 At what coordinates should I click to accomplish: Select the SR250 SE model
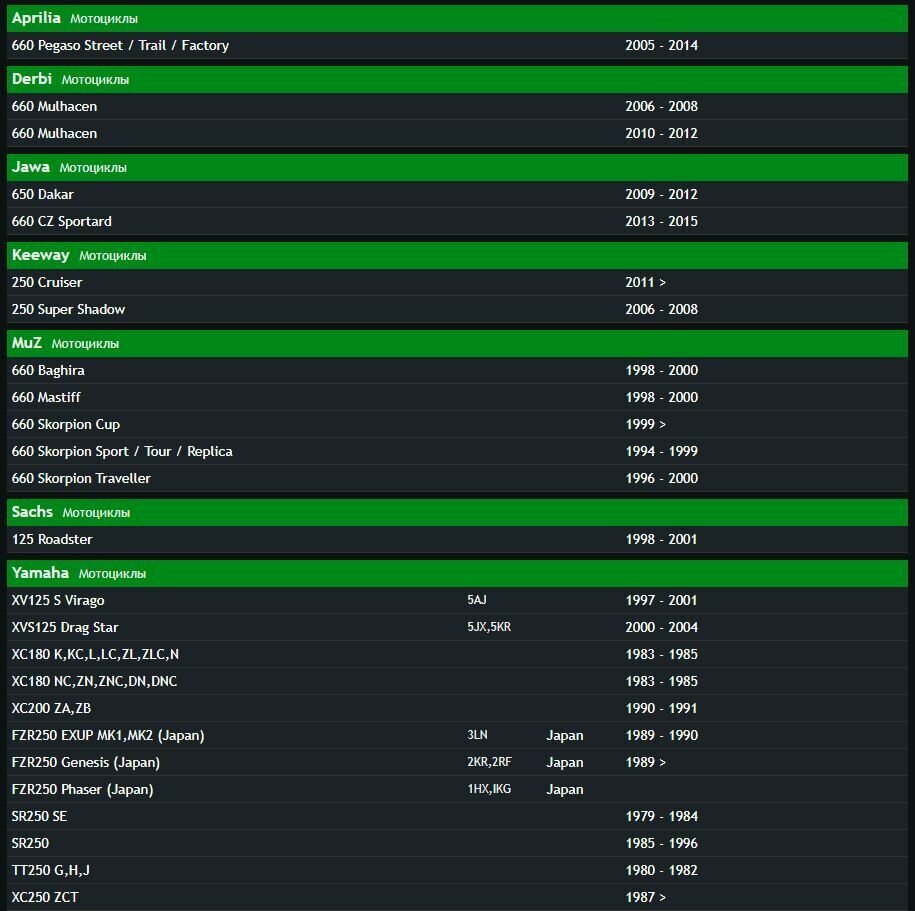click(39, 816)
